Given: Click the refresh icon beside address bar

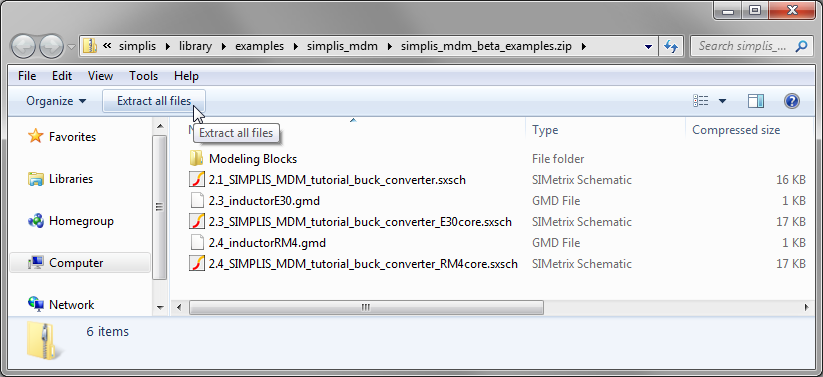Looking at the screenshot, I should pos(671,46).
